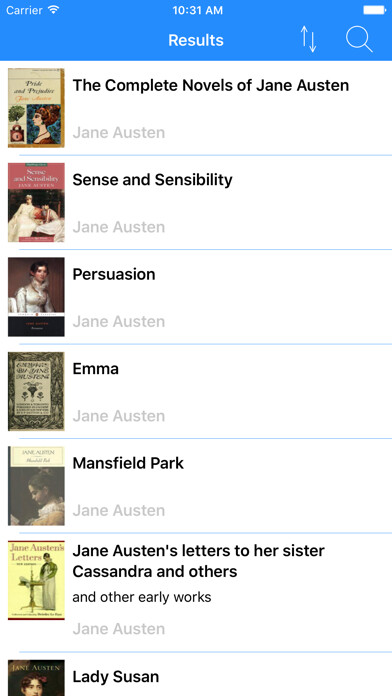Open Jane Austen's letters to her sister Cassandra
The image size is (392, 696).
pyautogui.click(x=198, y=561)
